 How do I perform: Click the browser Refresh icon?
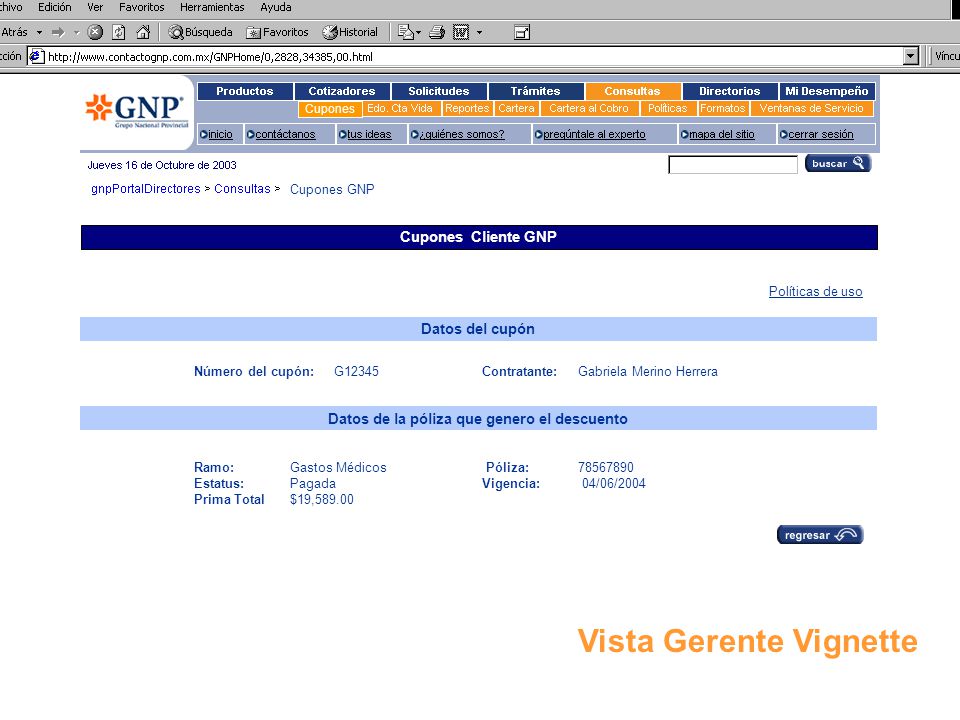coord(119,32)
